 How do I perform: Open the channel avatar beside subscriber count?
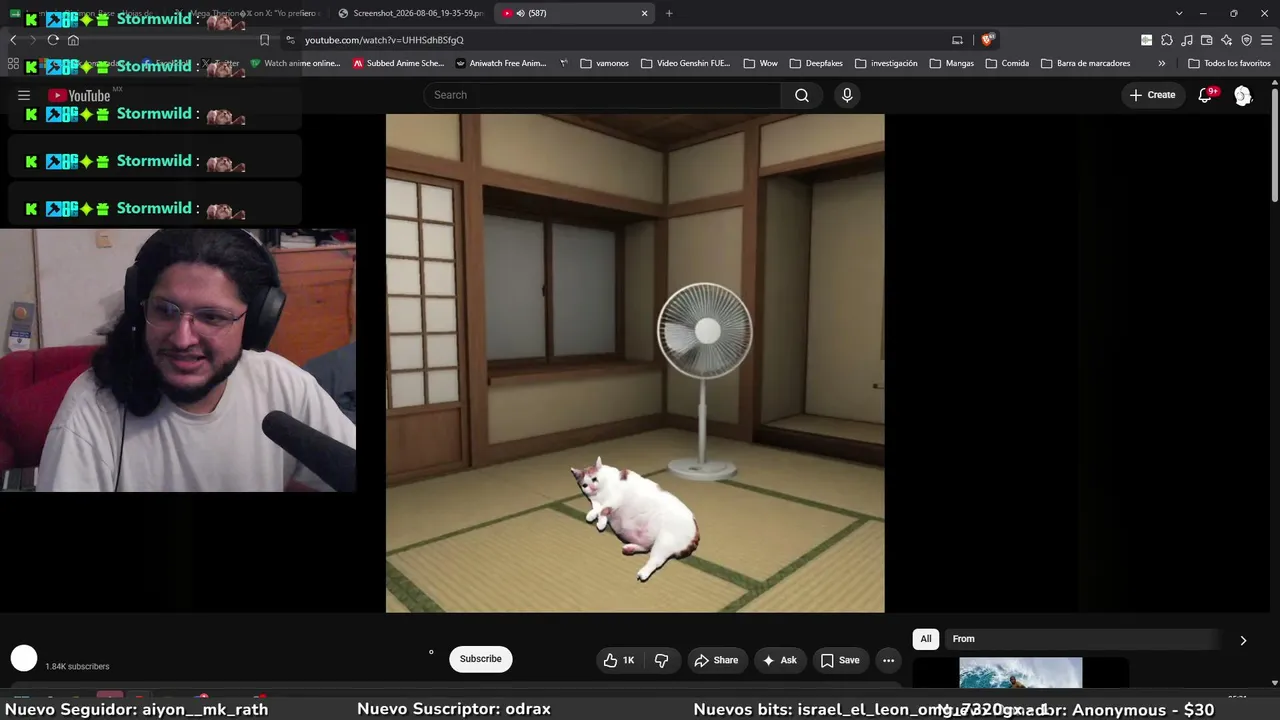[x=24, y=658]
